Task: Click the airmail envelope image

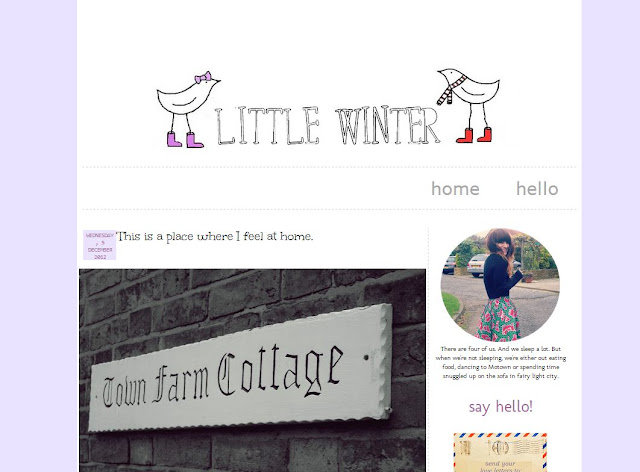Action: (x=500, y=452)
